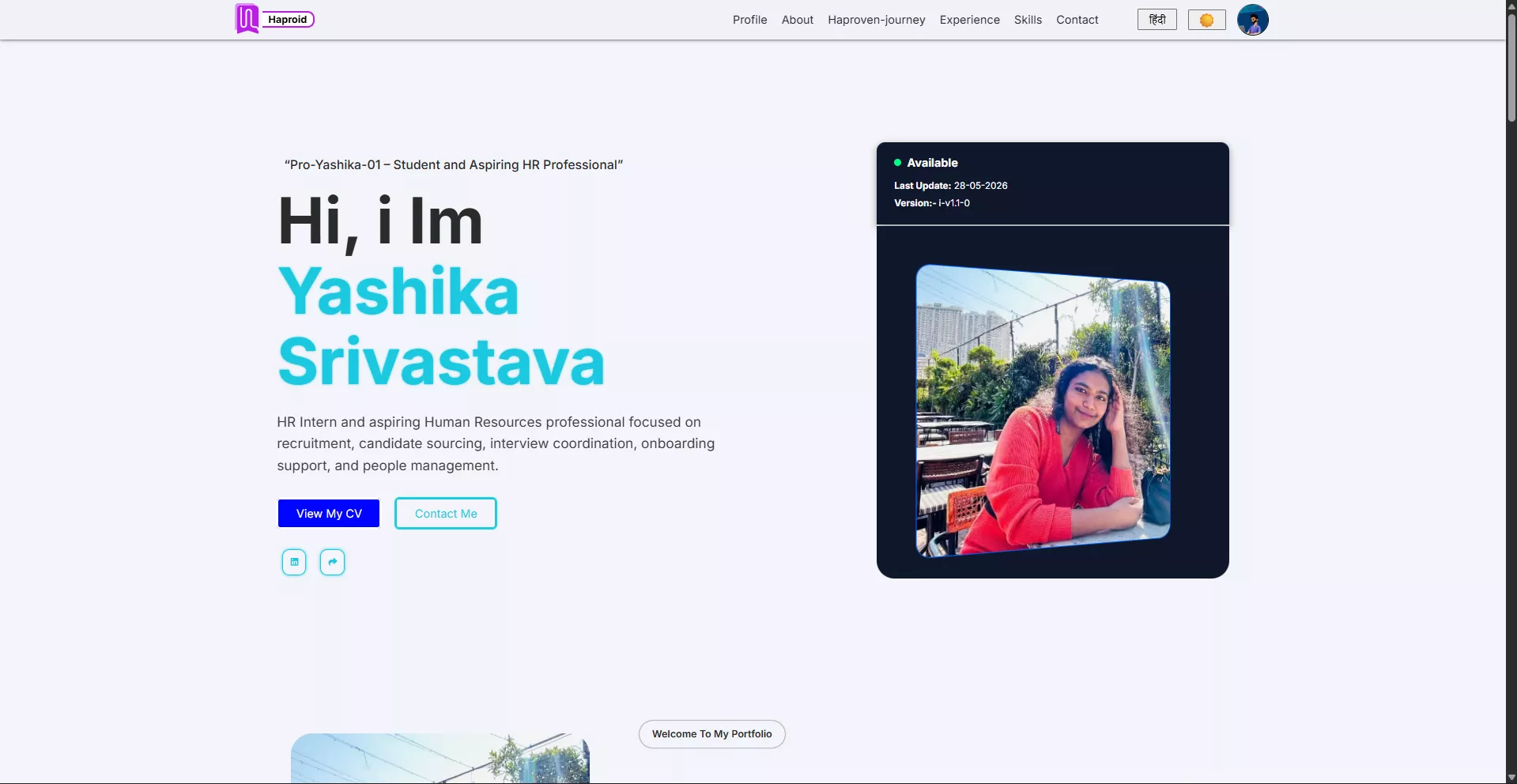Screen dimensions: 1517x784
Task: Click the Contact Me button
Action: coord(446,513)
